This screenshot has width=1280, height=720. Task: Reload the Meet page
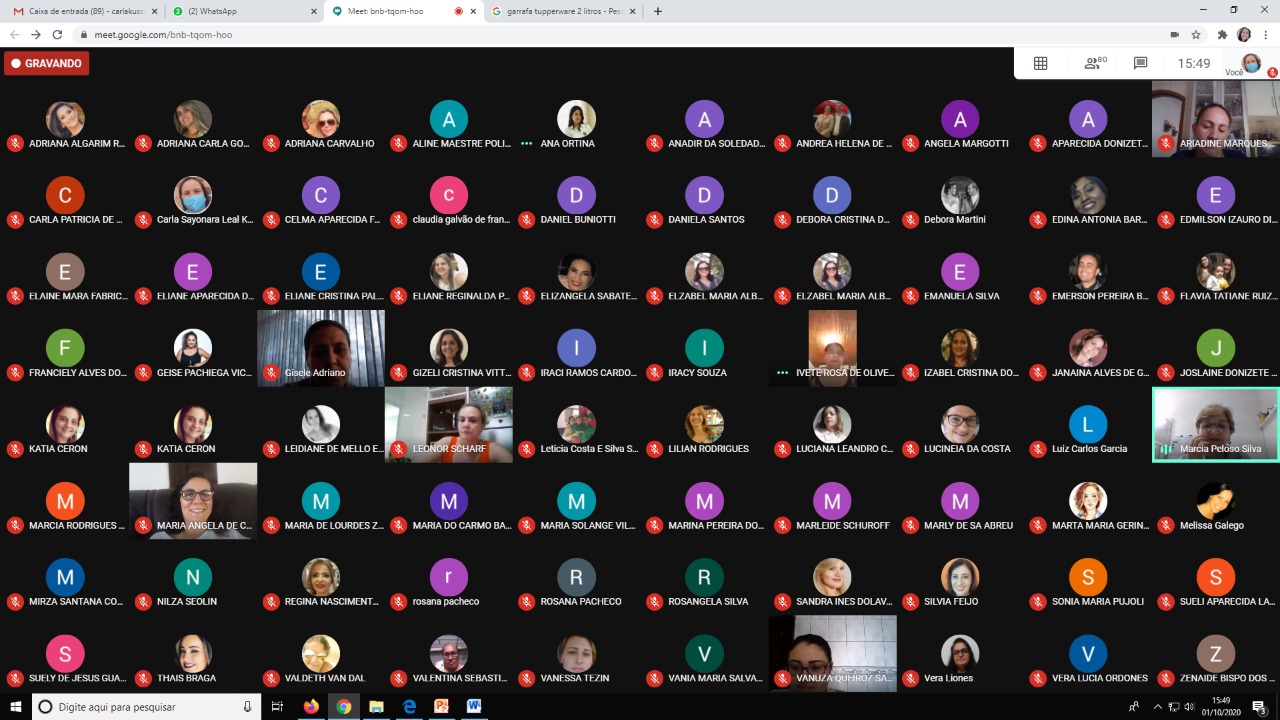pyautogui.click(x=57, y=34)
